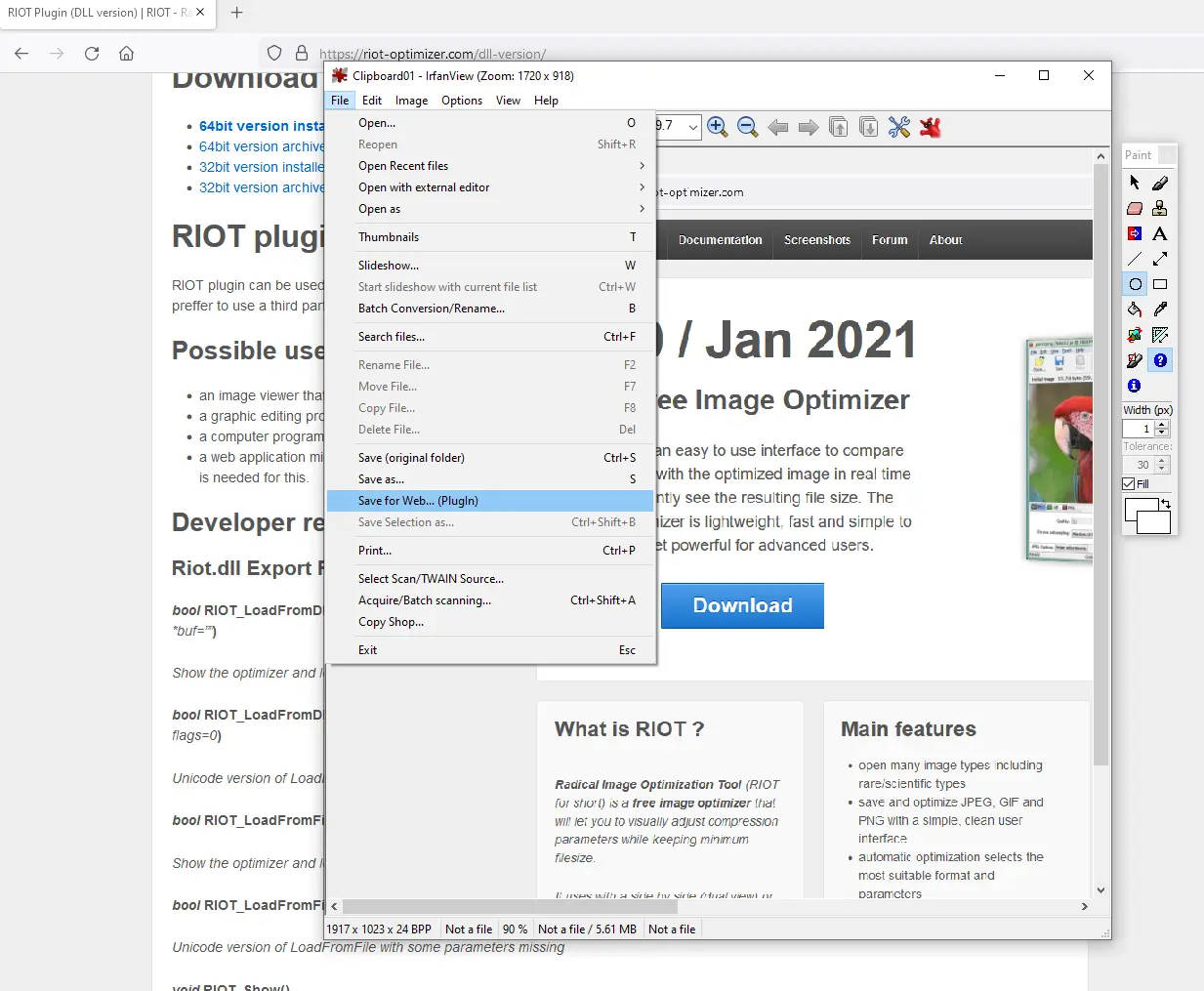The height and width of the screenshot is (991, 1204).
Task: Click the blue info icon in Paint panel
Action: [x=1135, y=386]
